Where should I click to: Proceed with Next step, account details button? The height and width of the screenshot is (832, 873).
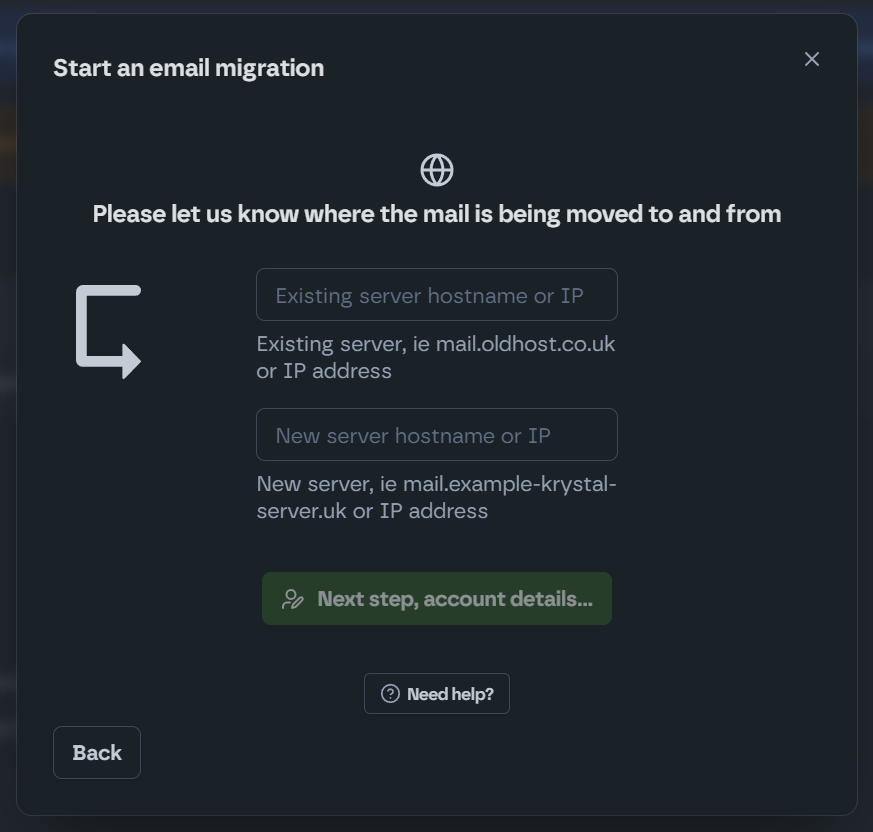pos(437,599)
